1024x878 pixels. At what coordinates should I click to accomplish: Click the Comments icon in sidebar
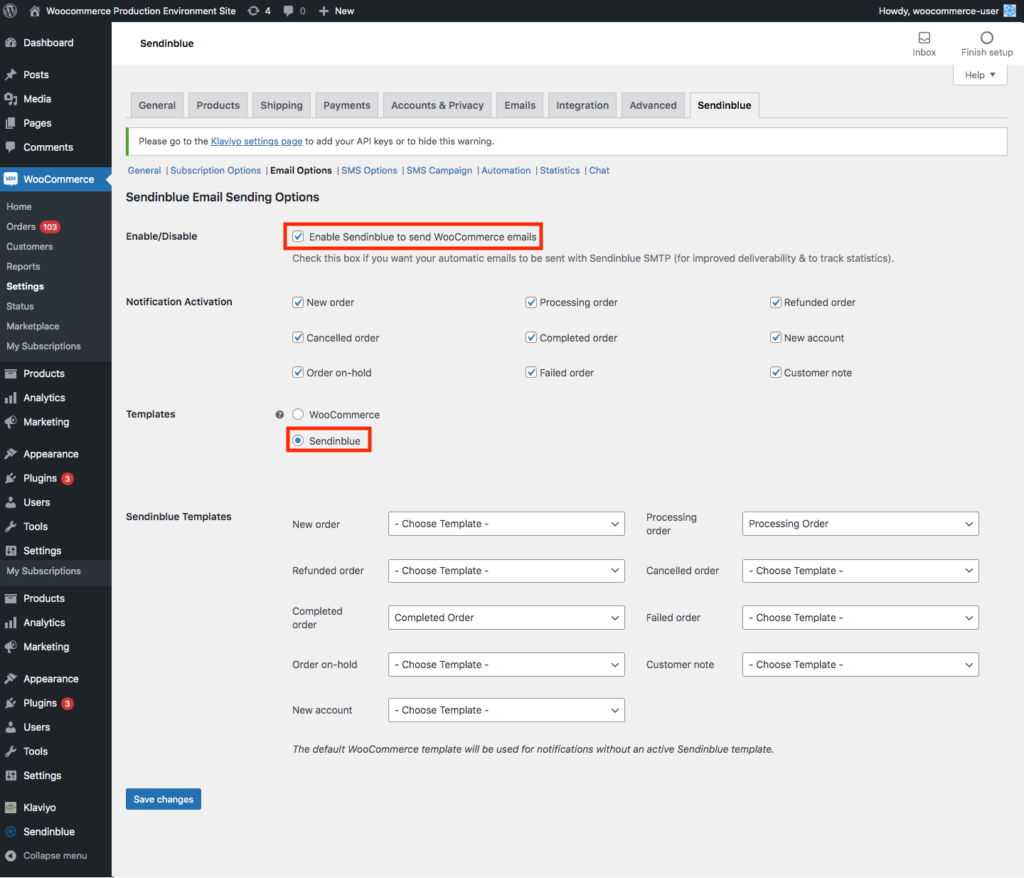pyautogui.click(x=10, y=147)
